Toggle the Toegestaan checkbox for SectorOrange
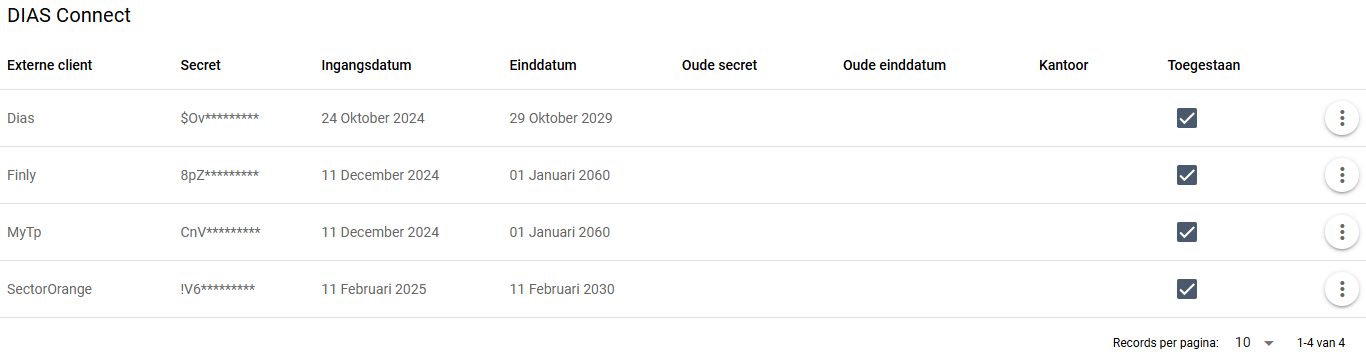Image resolution: width=1366 pixels, height=361 pixels. 1187,289
